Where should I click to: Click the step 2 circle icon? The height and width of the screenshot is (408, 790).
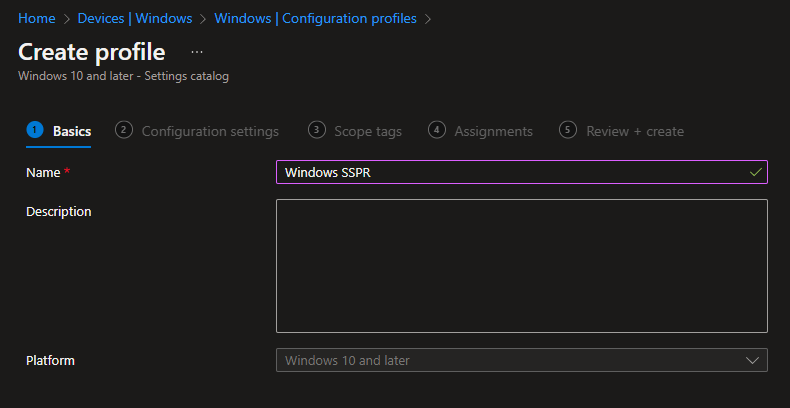pos(124,130)
